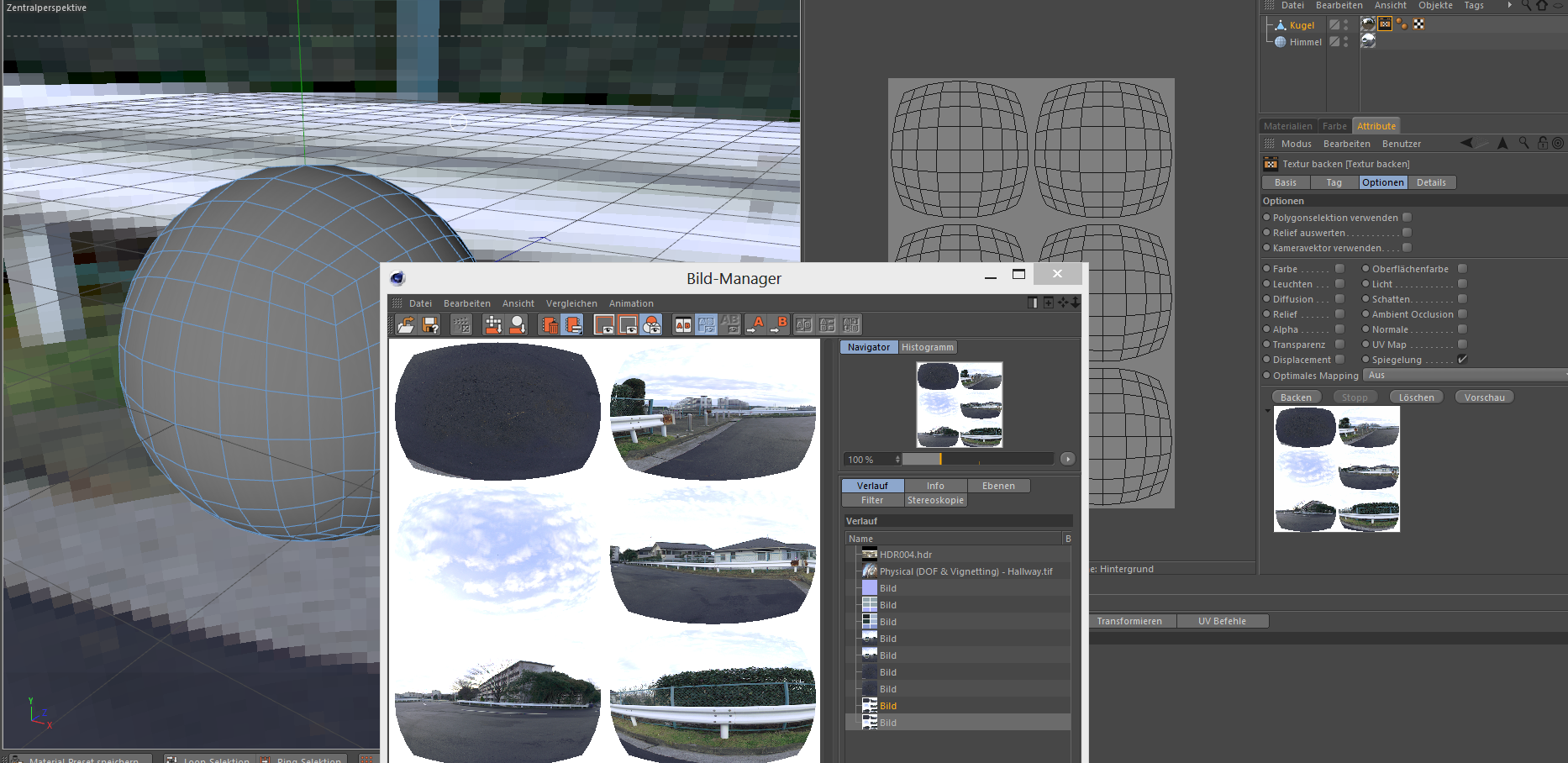Select the UVW checkerboard tag on Kugel
Image resolution: width=1568 pixels, height=763 pixels.
1418,24
